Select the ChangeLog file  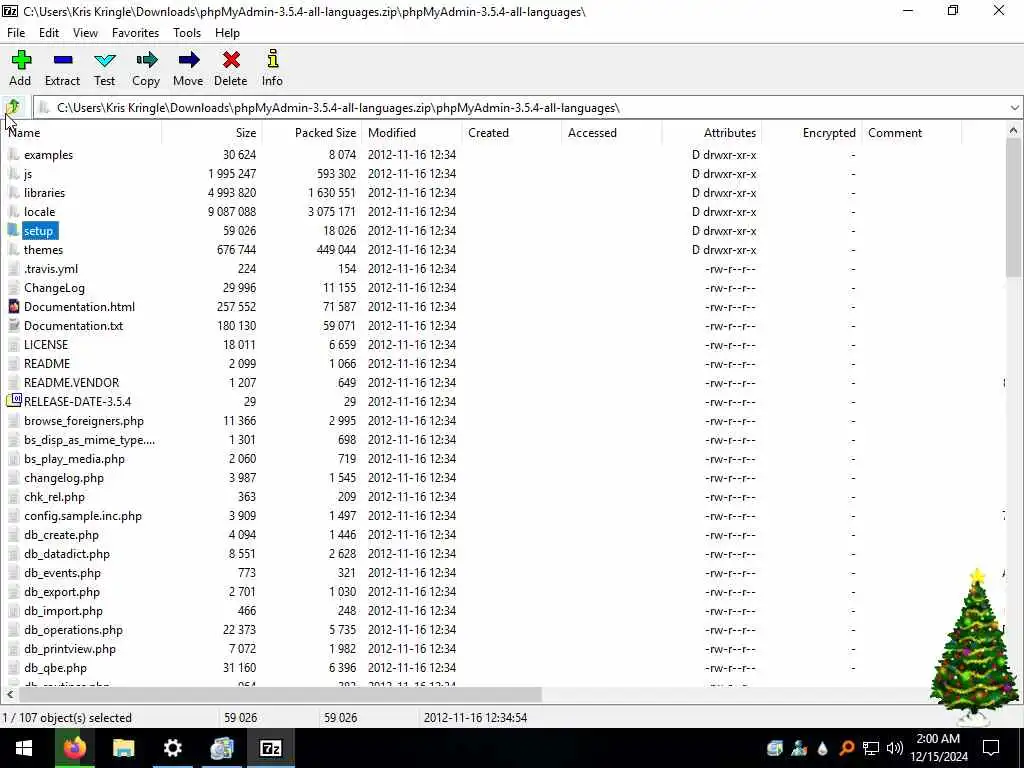point(54,287)
